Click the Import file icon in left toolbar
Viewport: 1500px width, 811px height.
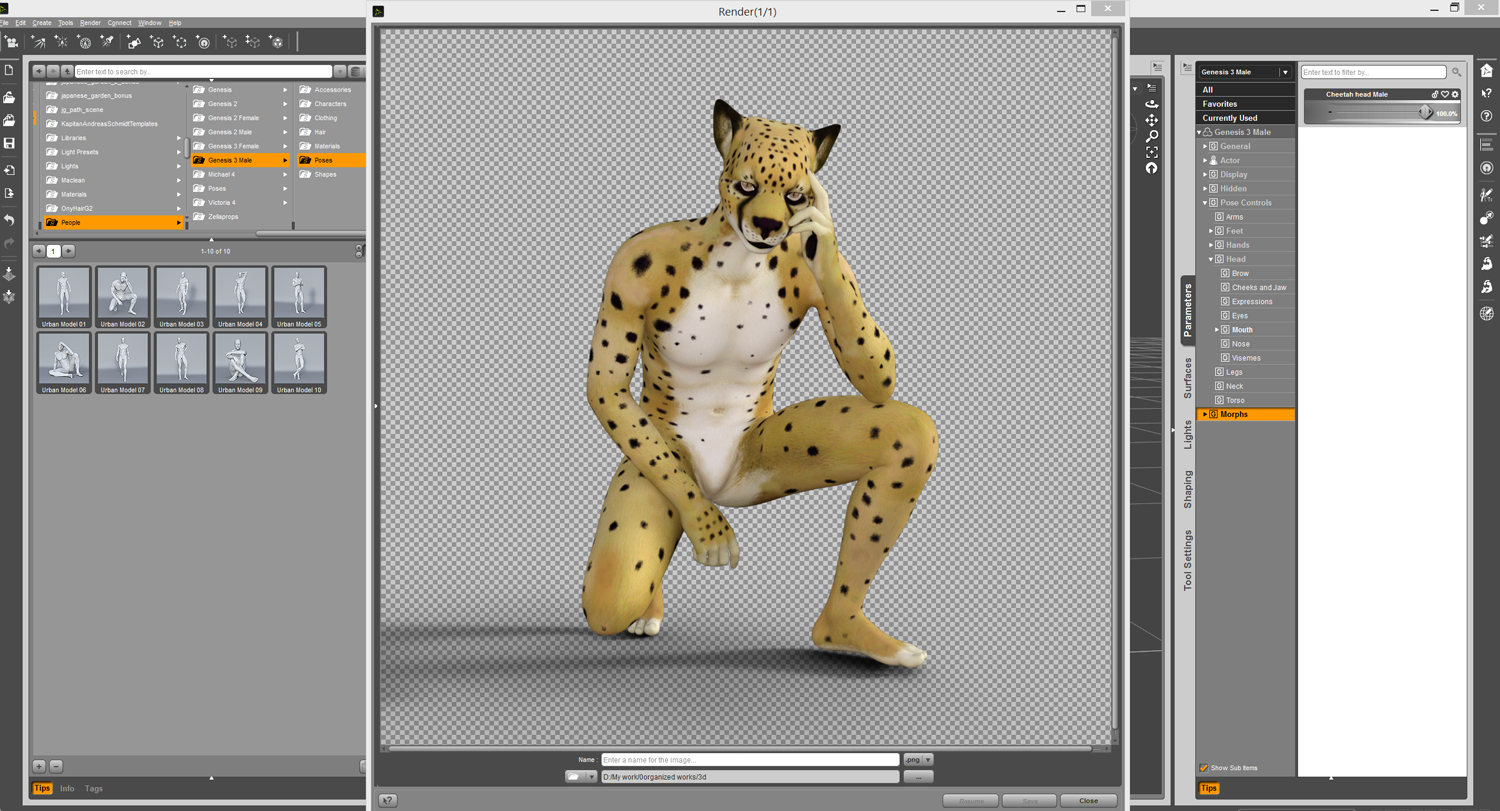(9, 170)
